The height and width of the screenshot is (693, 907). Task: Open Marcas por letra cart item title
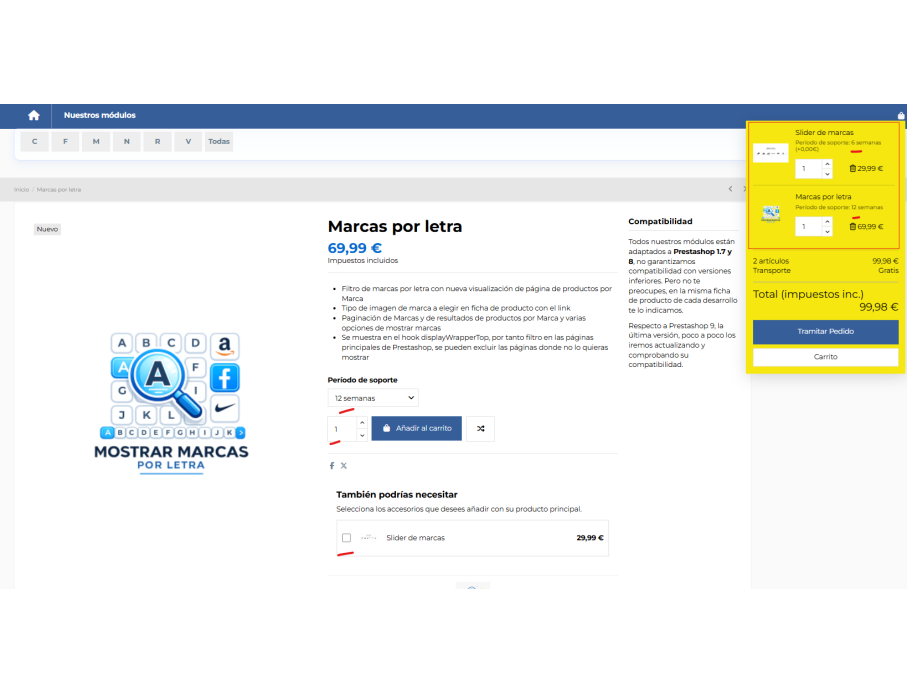pos(823,197)
